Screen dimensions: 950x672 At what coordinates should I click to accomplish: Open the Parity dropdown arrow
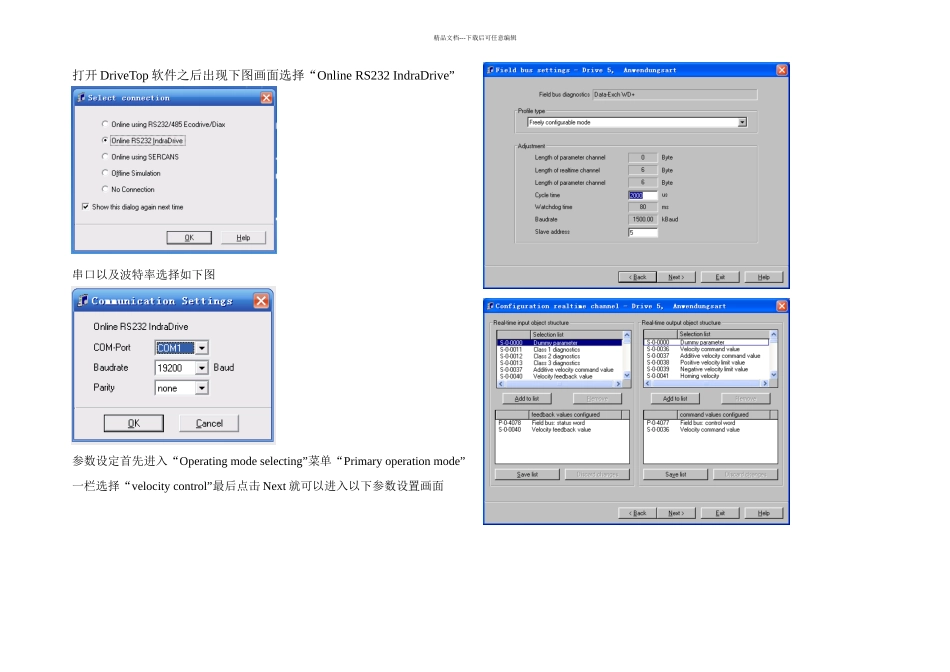[x=202, y=388]
